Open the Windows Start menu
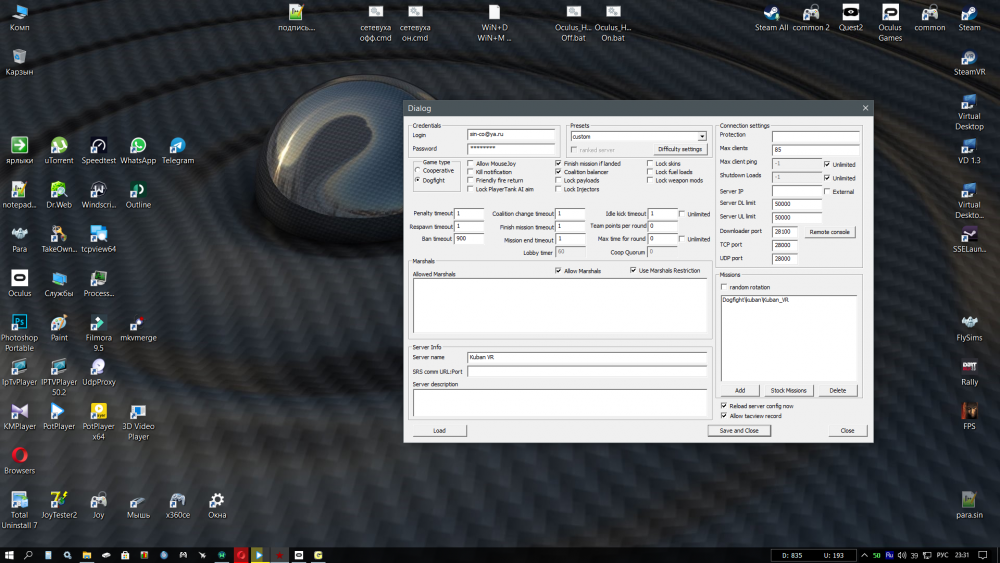This screenshot has width=1000, height=563. [9, 554]
